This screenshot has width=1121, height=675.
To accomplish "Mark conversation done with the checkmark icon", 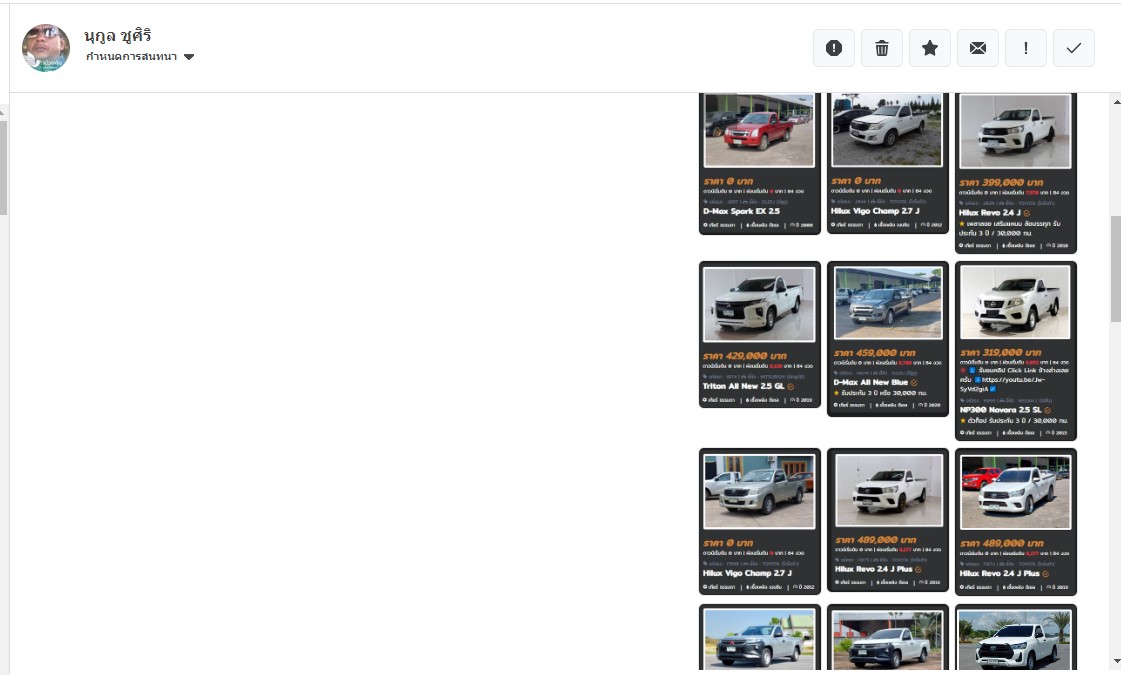I will 1074,48.
